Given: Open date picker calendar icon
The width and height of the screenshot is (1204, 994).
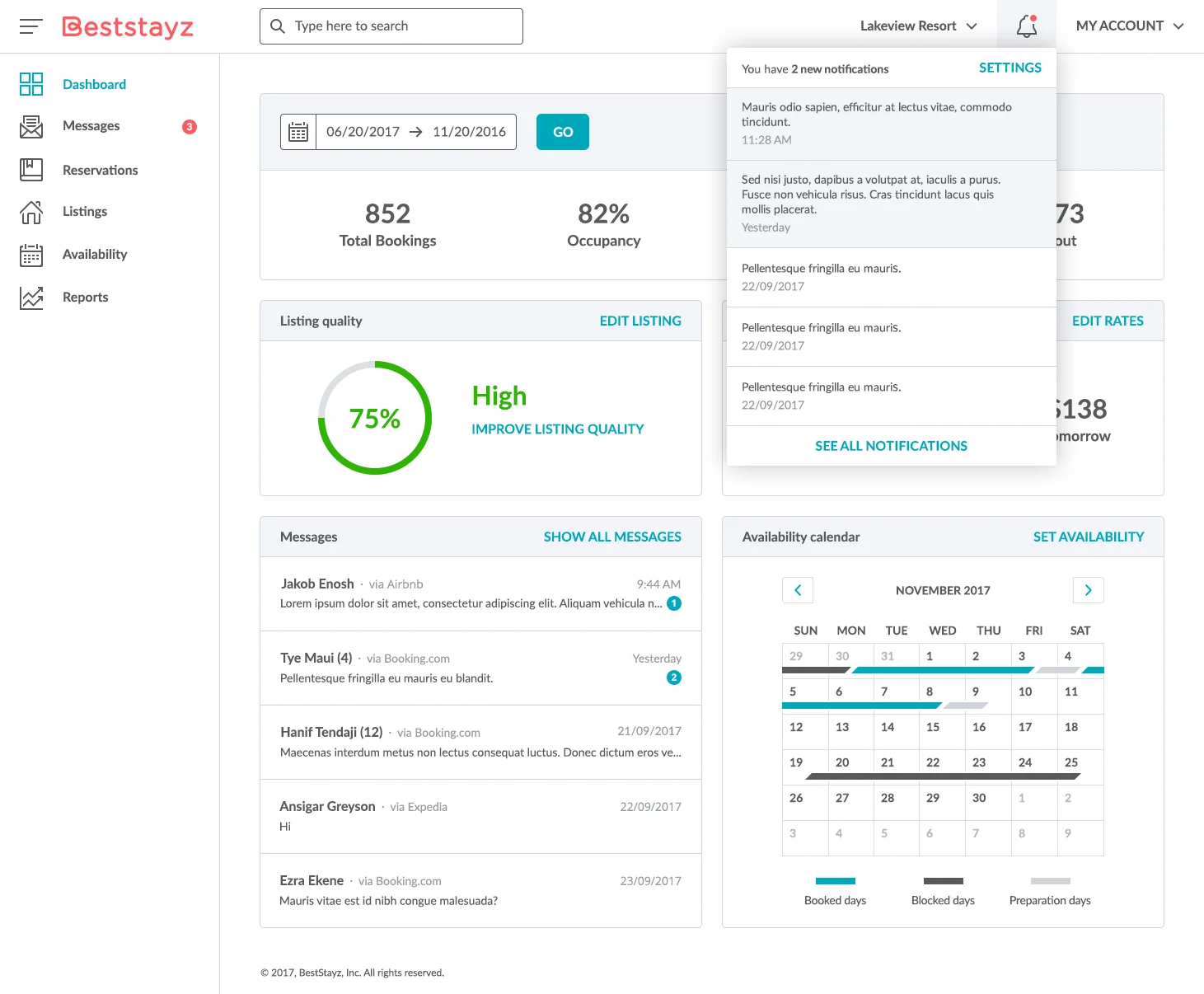Looking at the screenshot, I should click(x=298, y=132).
